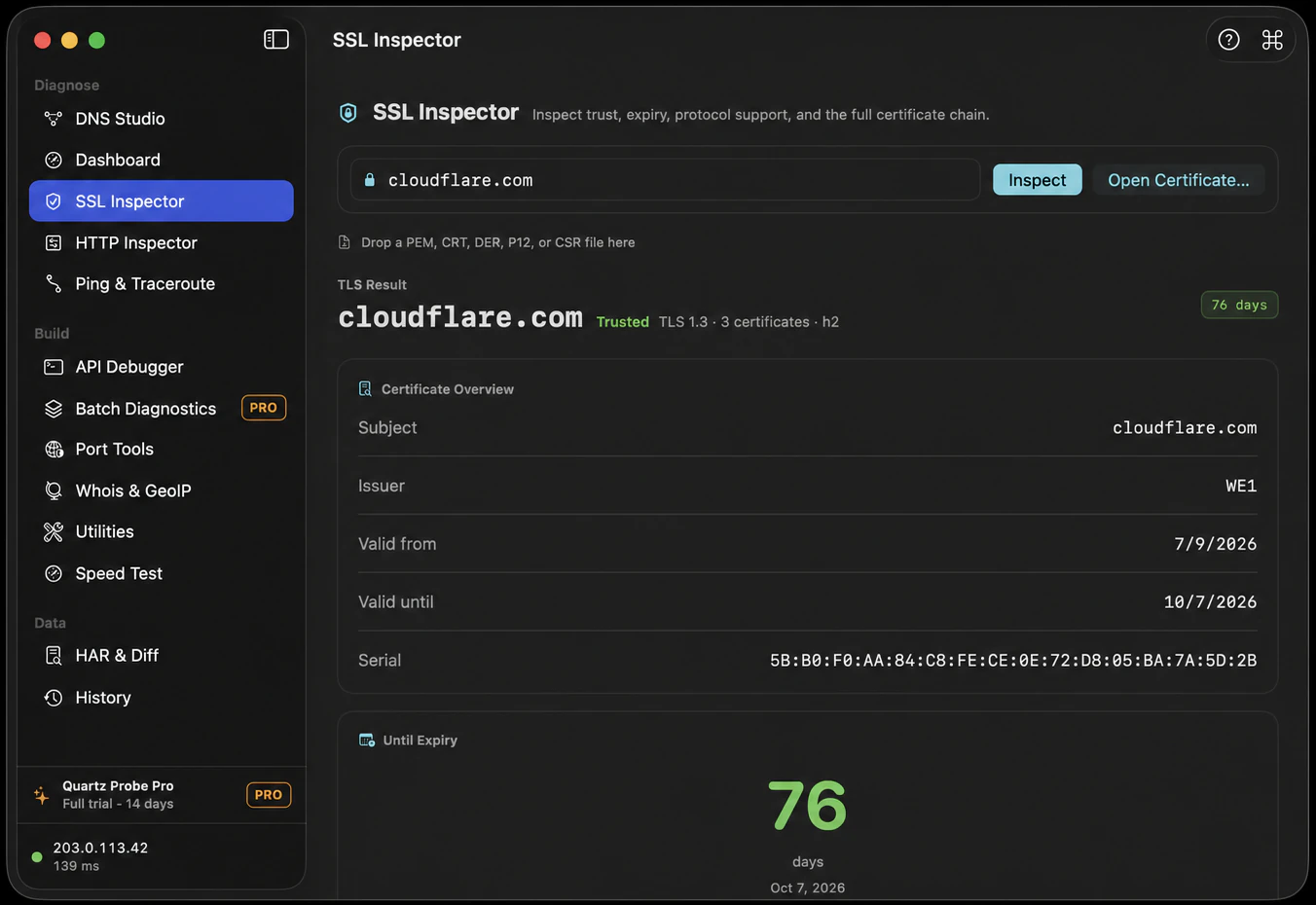
Task: Click the SSL Inspector shield icon in sidebar
Action: pos(54,201)
